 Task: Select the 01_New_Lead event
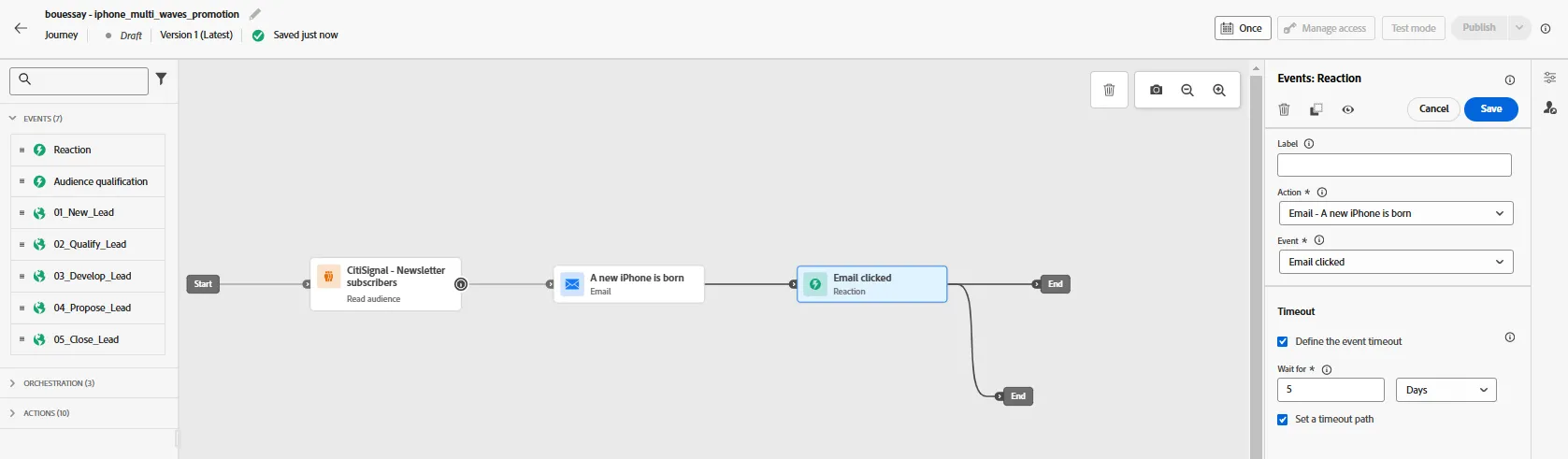[88, 213]
